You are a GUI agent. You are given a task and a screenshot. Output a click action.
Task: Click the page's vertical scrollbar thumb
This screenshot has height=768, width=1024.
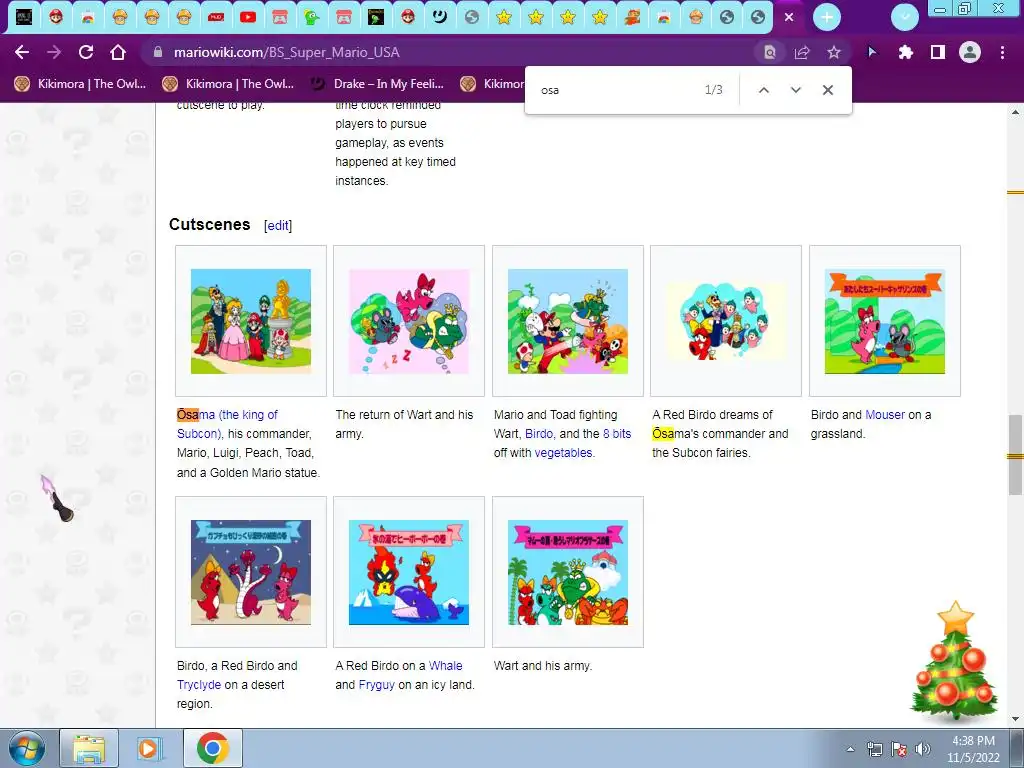[1015, 455]
